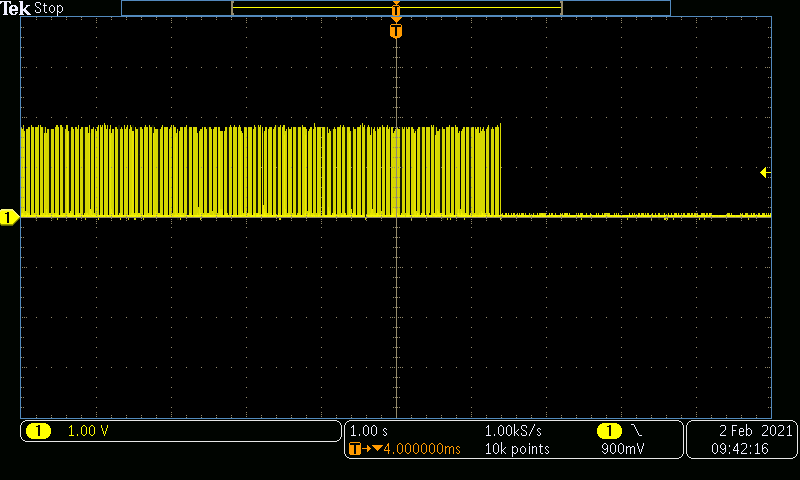Click the 09:42:16 time readout

pyautogui.click(x=740, y=449)
